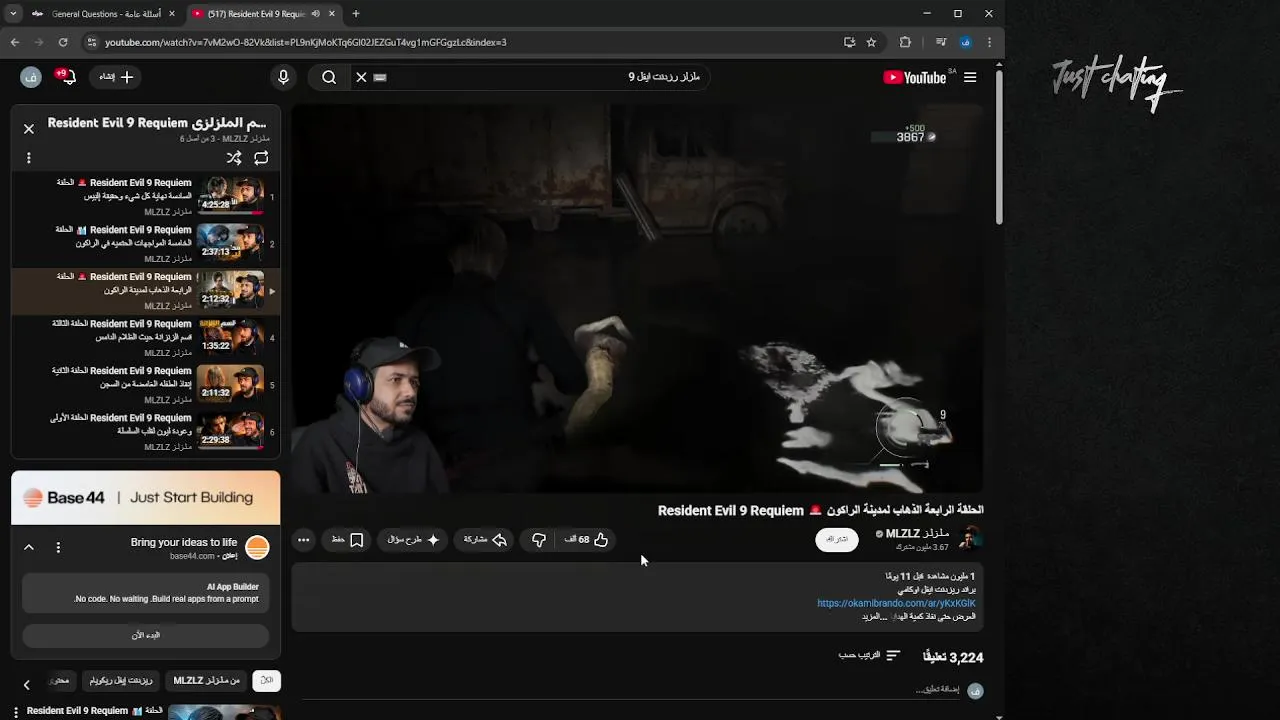Open Chrome media controls icon
Viewport: 1280px width, 720px height.
(941, 42)
